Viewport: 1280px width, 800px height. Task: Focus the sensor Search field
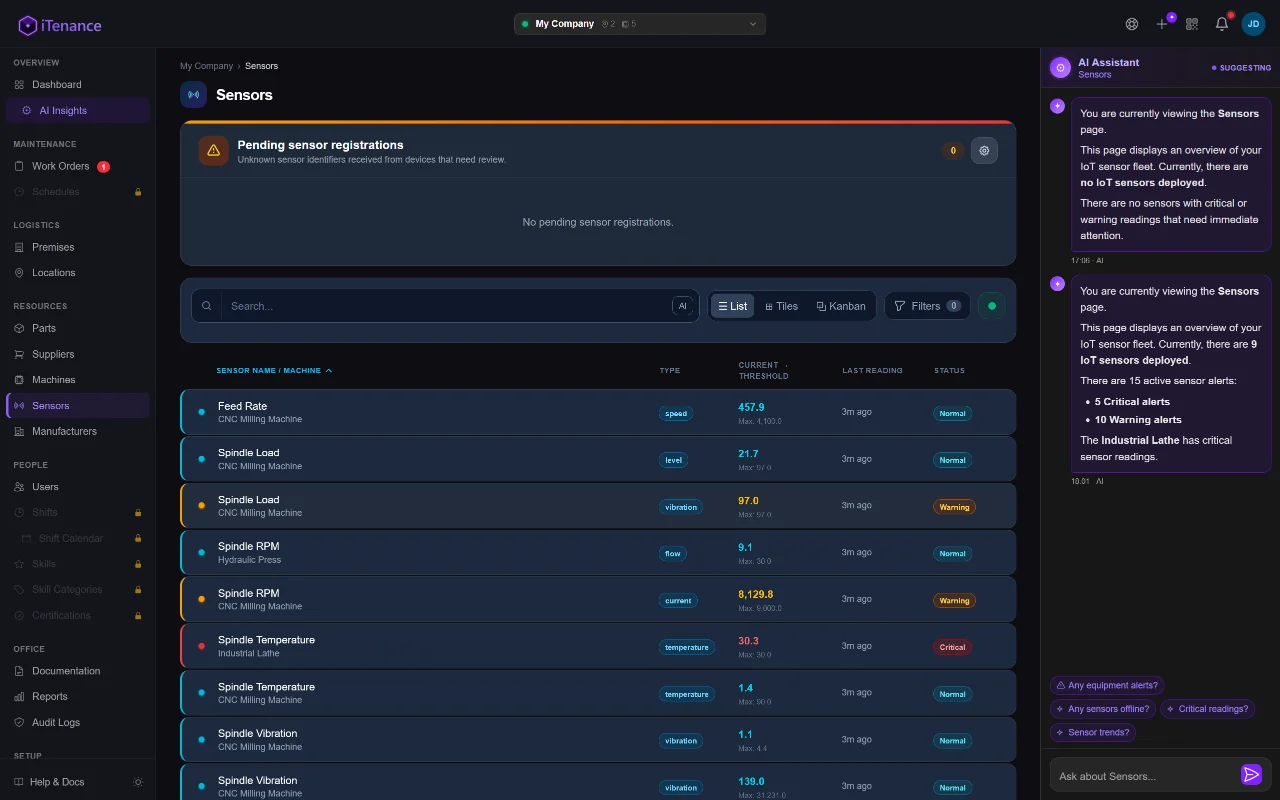click(446, 306)
